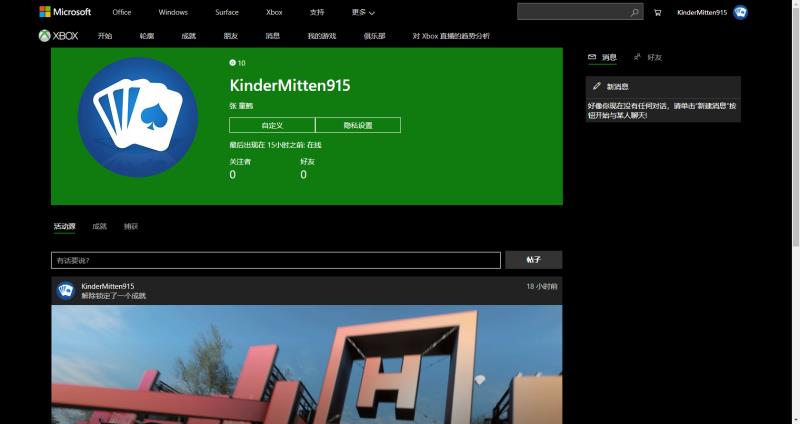The width and height of the screenshot is (800, 424).
Task: Open the Xbox link in the Microsoft header
Action: pyautogui.click(x=274, y=12)
